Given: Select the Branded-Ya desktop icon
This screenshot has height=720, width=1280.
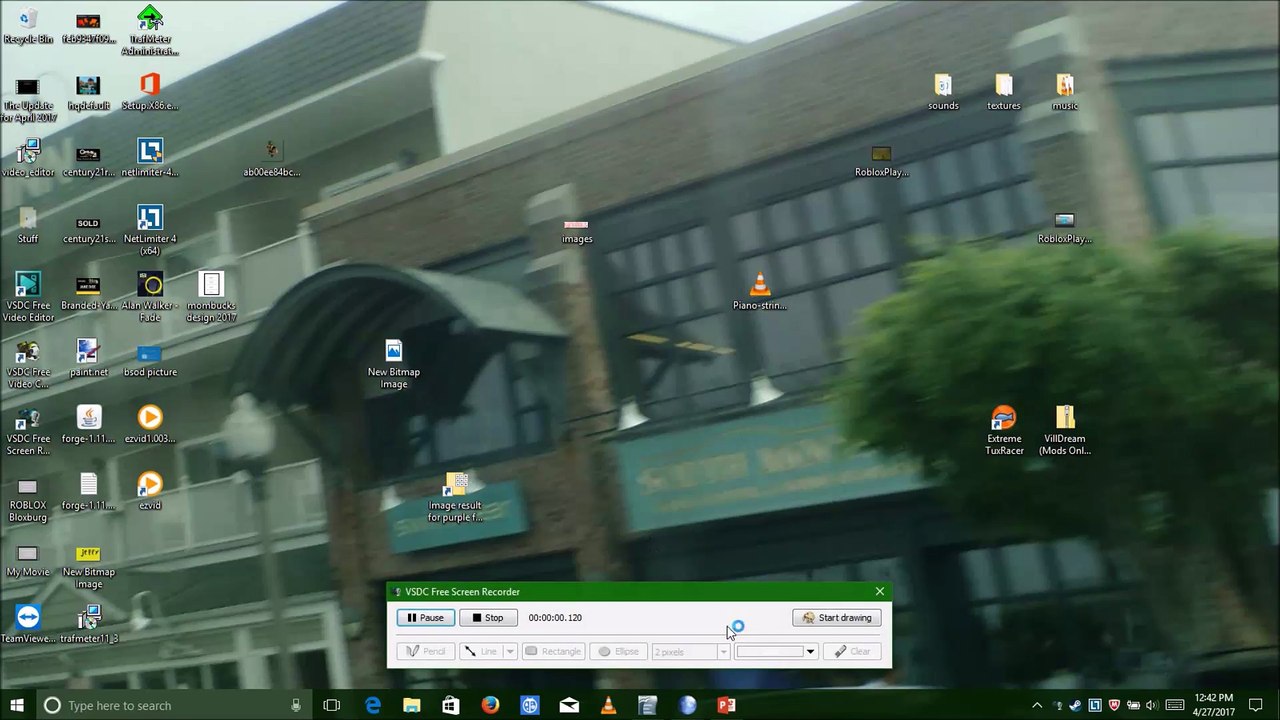Looking at the screenshot, I should [x=88, y=292].
